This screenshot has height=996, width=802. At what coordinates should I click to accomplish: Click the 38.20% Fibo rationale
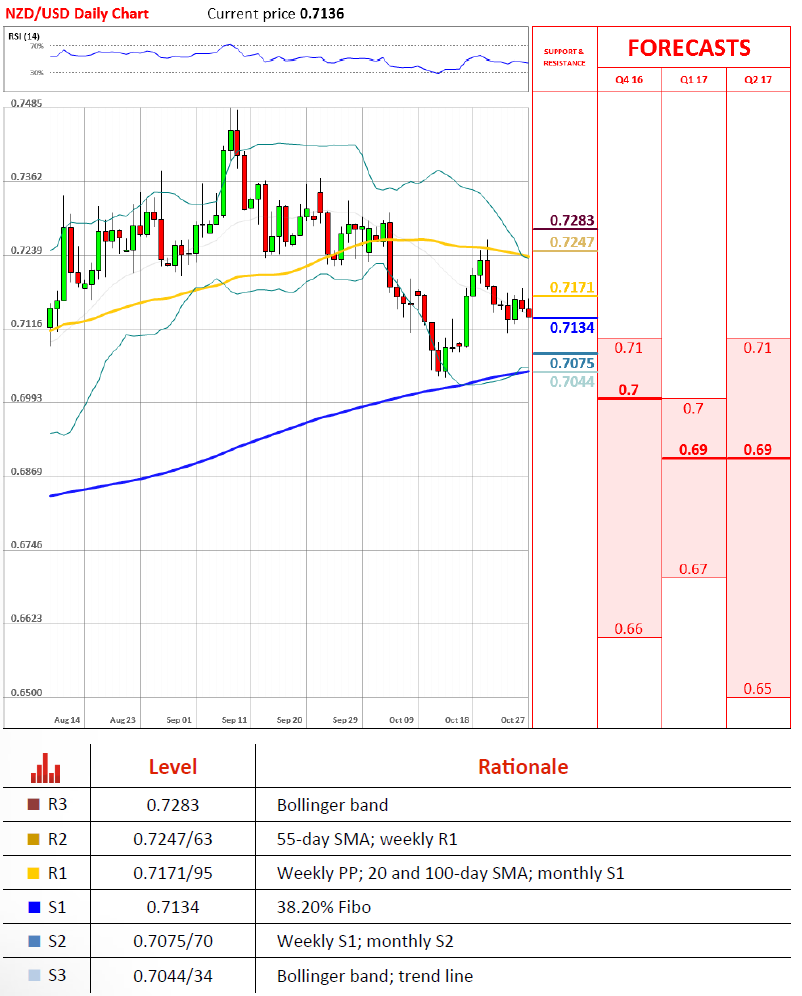(x=324, y=907)
